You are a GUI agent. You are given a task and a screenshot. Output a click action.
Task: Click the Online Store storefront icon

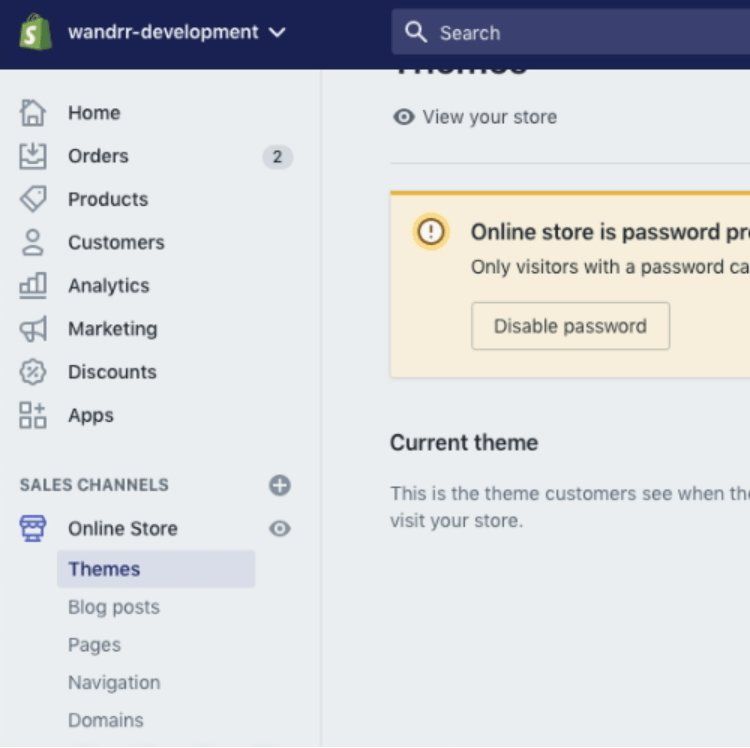[x=33, y=529]
